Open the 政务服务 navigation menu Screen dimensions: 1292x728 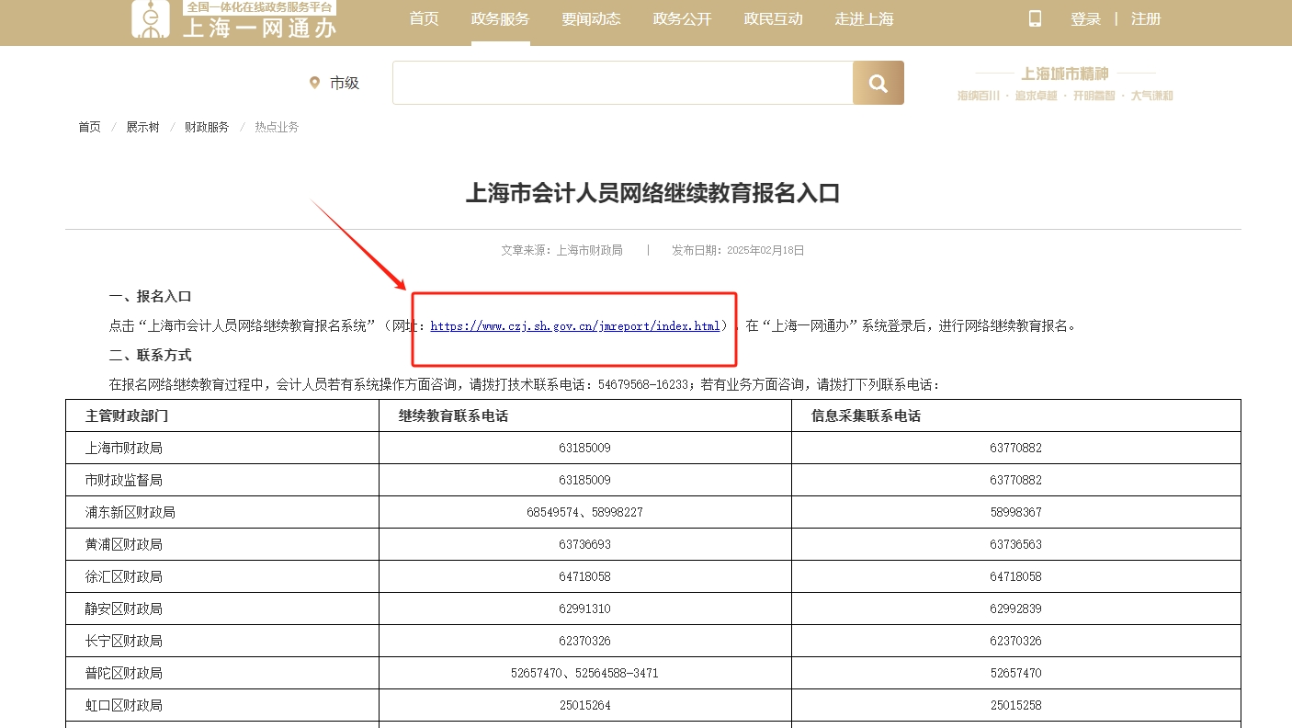pyautogui.click(x=498, y=18)
